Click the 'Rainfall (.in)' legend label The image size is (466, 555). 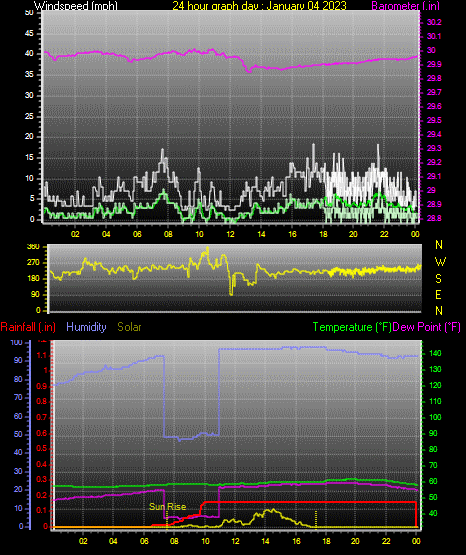(x=28, y=327)
